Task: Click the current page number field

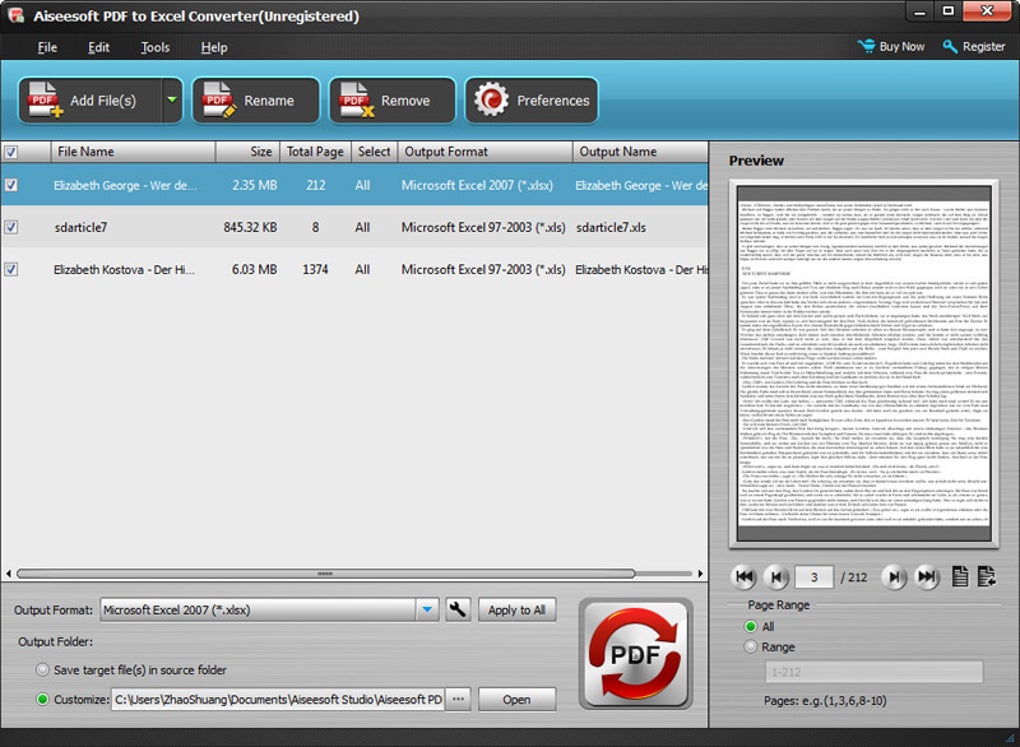Action: click(814, 577)
